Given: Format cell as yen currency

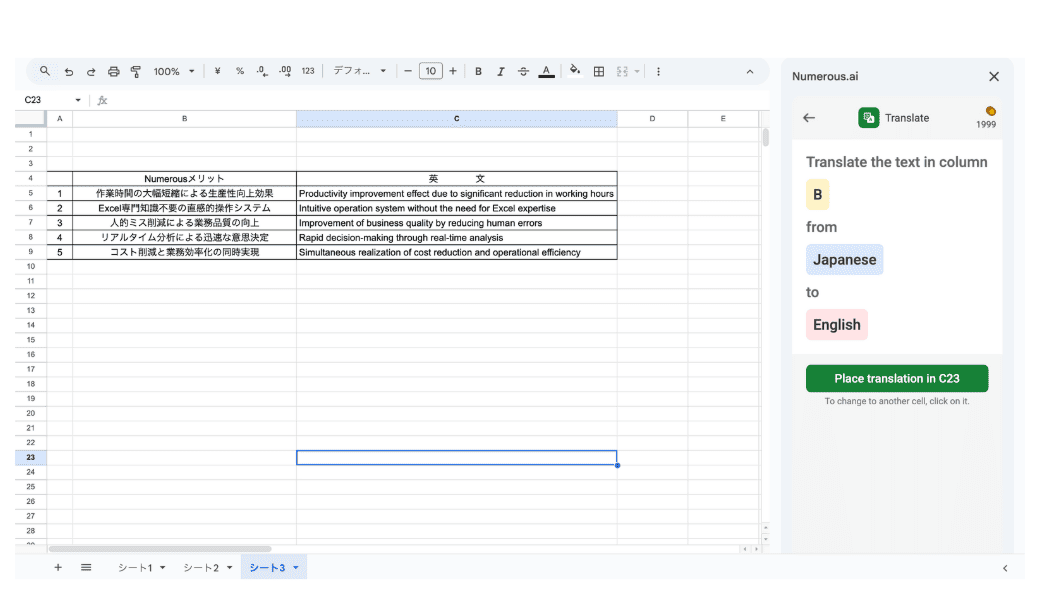Looking at the screenshot, I should [x=217, y=71].
